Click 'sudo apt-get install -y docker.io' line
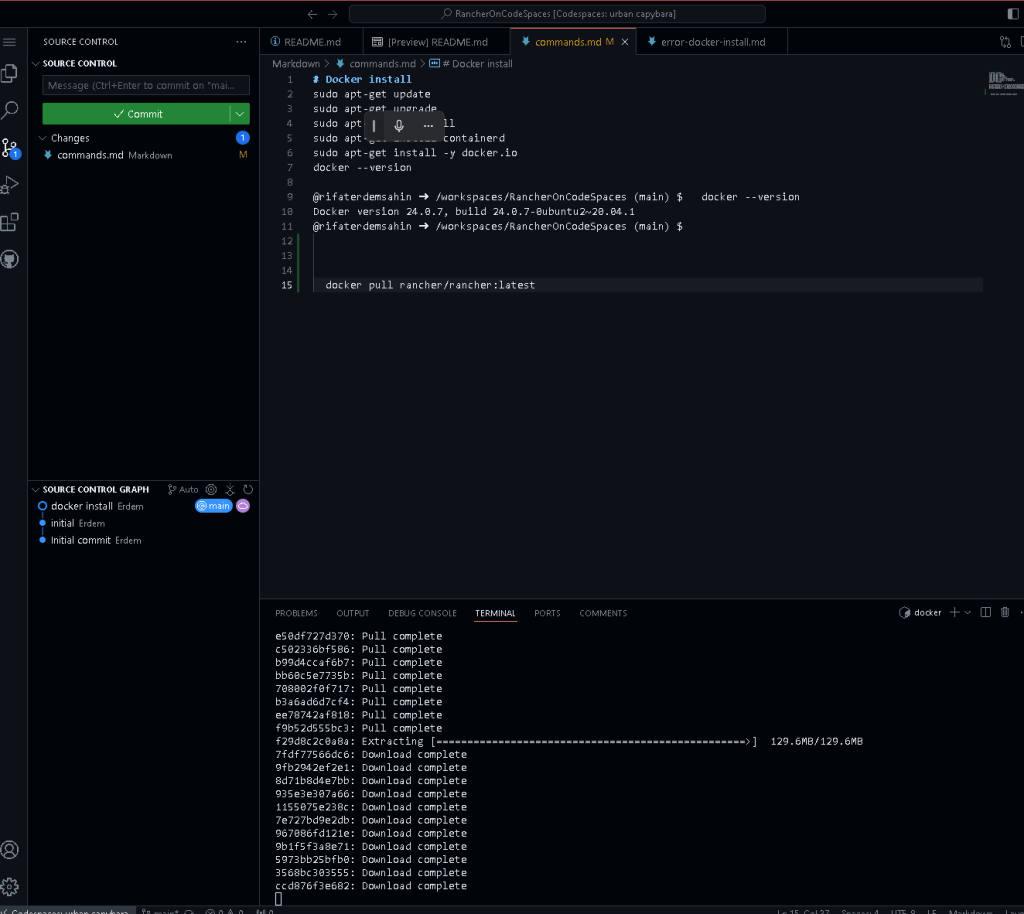The image size is (1024, 914). [415, 153]
